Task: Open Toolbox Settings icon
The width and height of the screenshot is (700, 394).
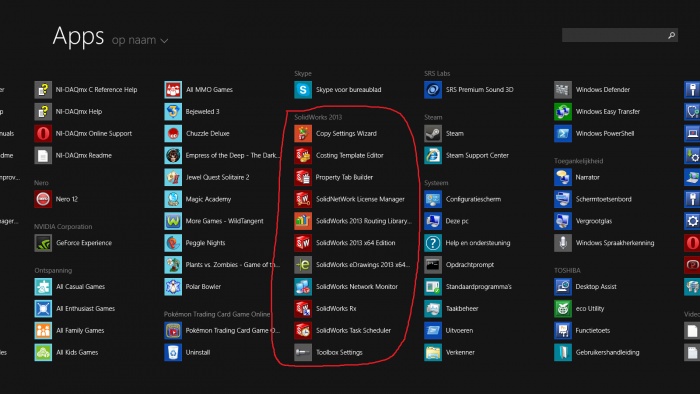Action: tap(303, 352)
